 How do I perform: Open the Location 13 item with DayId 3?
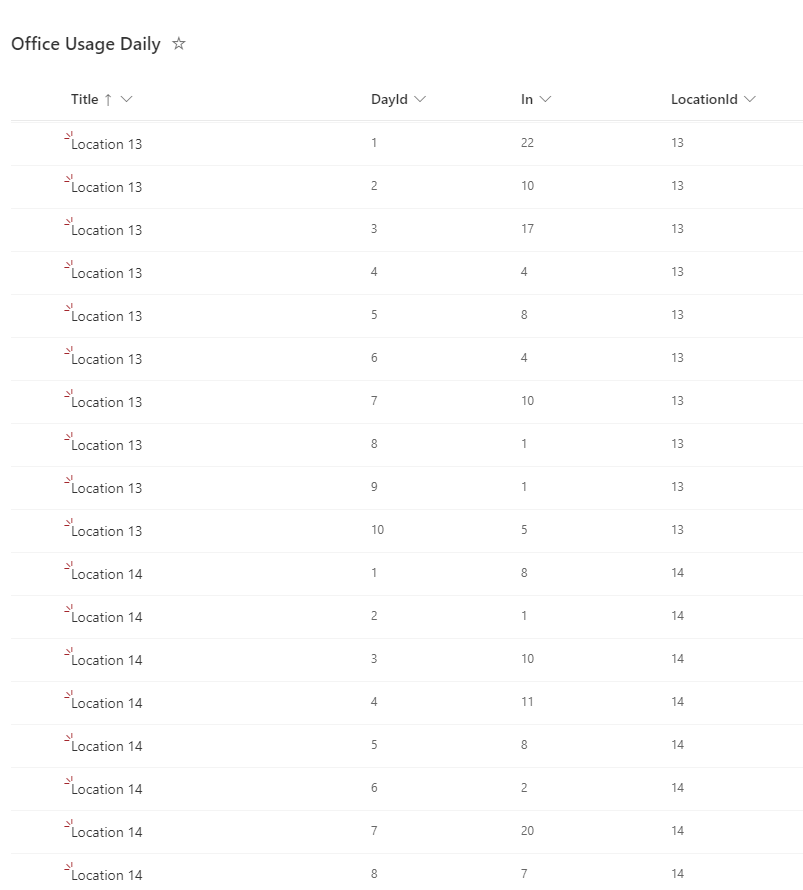[x=107, y=230]
